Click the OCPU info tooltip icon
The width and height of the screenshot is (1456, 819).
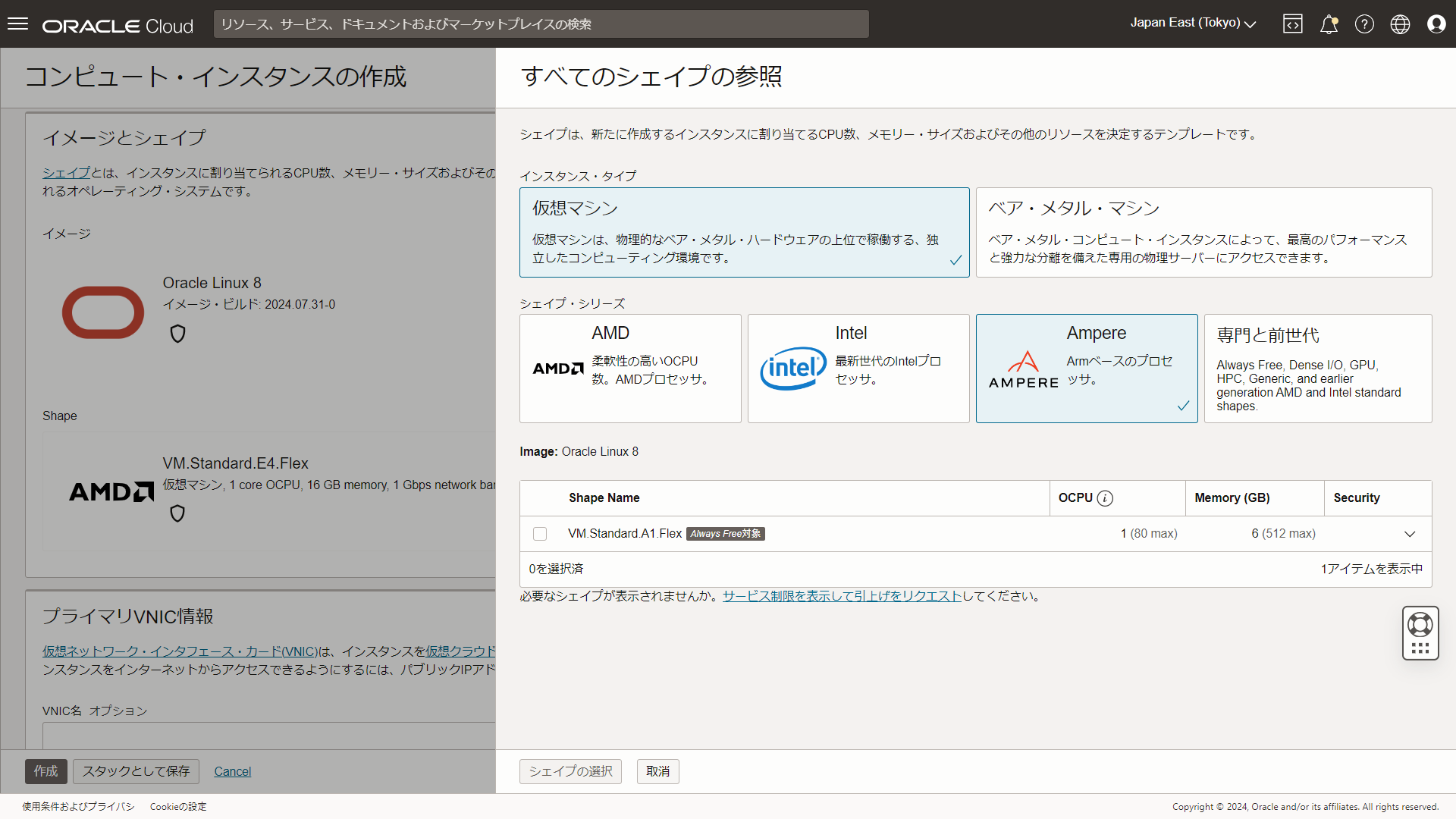tap(1106, 498)
